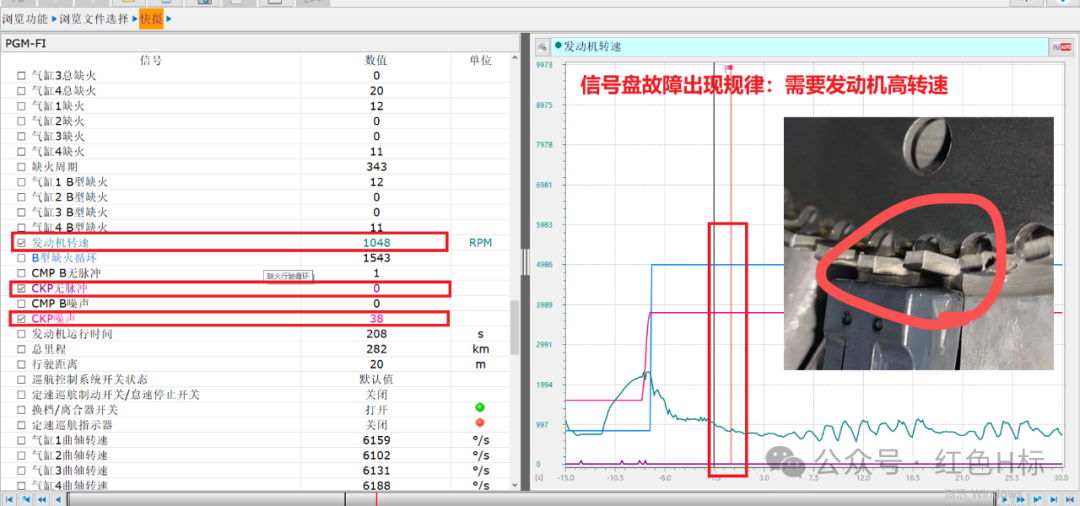Image resolution: width=1080 pixels, height=506 pixels.
Task: Click the 气缸4总缺火 value 20
Action: [x=376, y=91]
